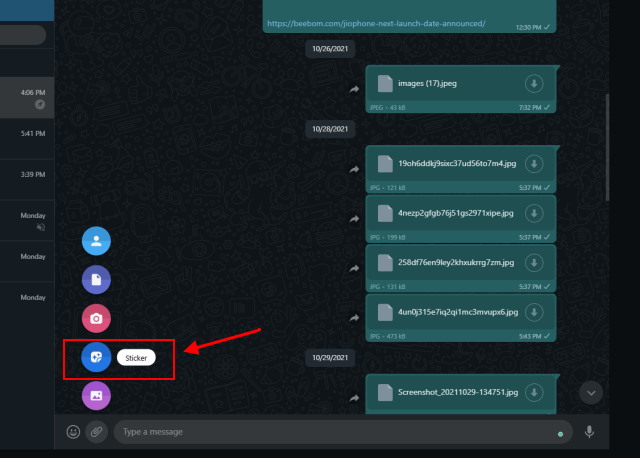Download the 19oh6ddkj9sixc37ud56to7m4.jpg file

pyautogui.click(x=534, y=163)
